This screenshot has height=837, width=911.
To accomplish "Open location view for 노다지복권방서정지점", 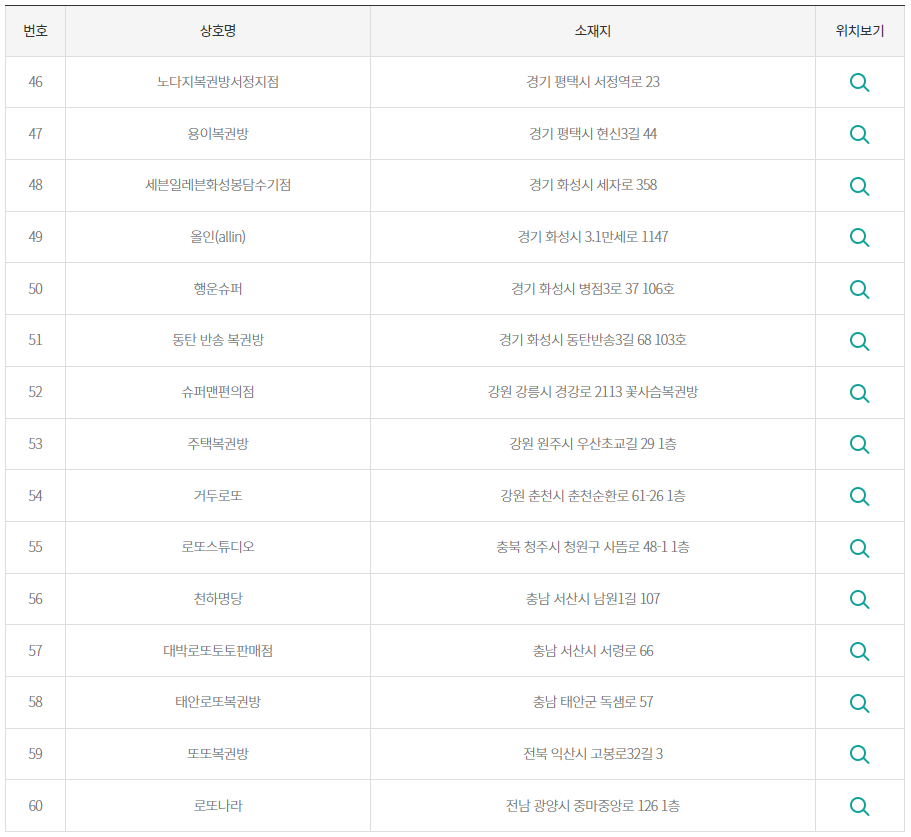I will coord(859,82).
